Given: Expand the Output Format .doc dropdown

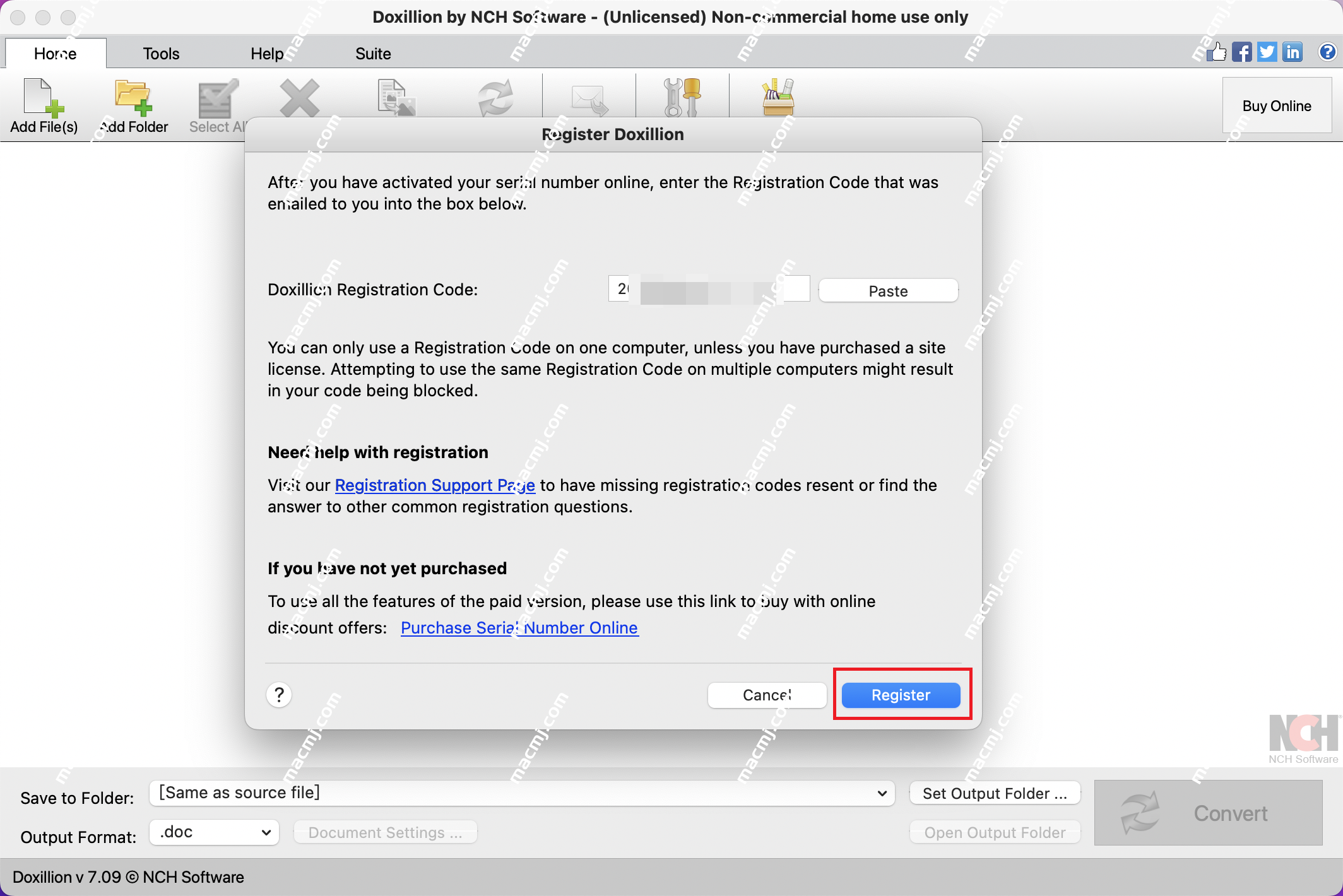Looking at the screenshot, I should click(214, 832).
